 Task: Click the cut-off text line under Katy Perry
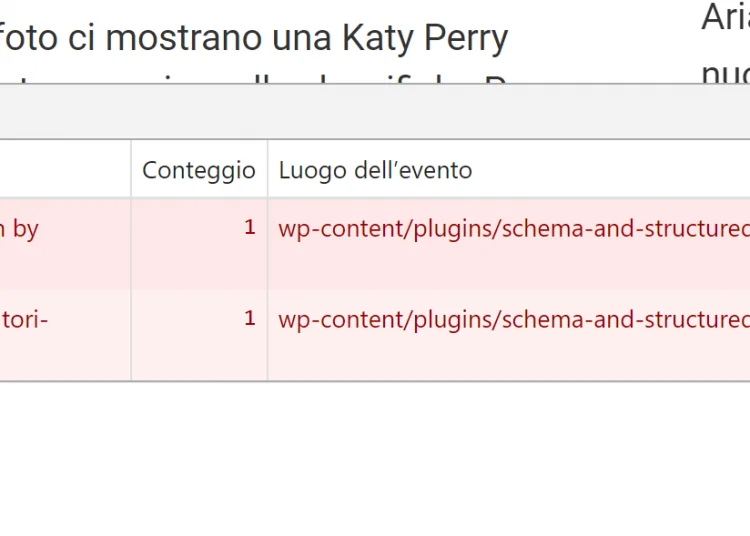(x=250, y=77)
